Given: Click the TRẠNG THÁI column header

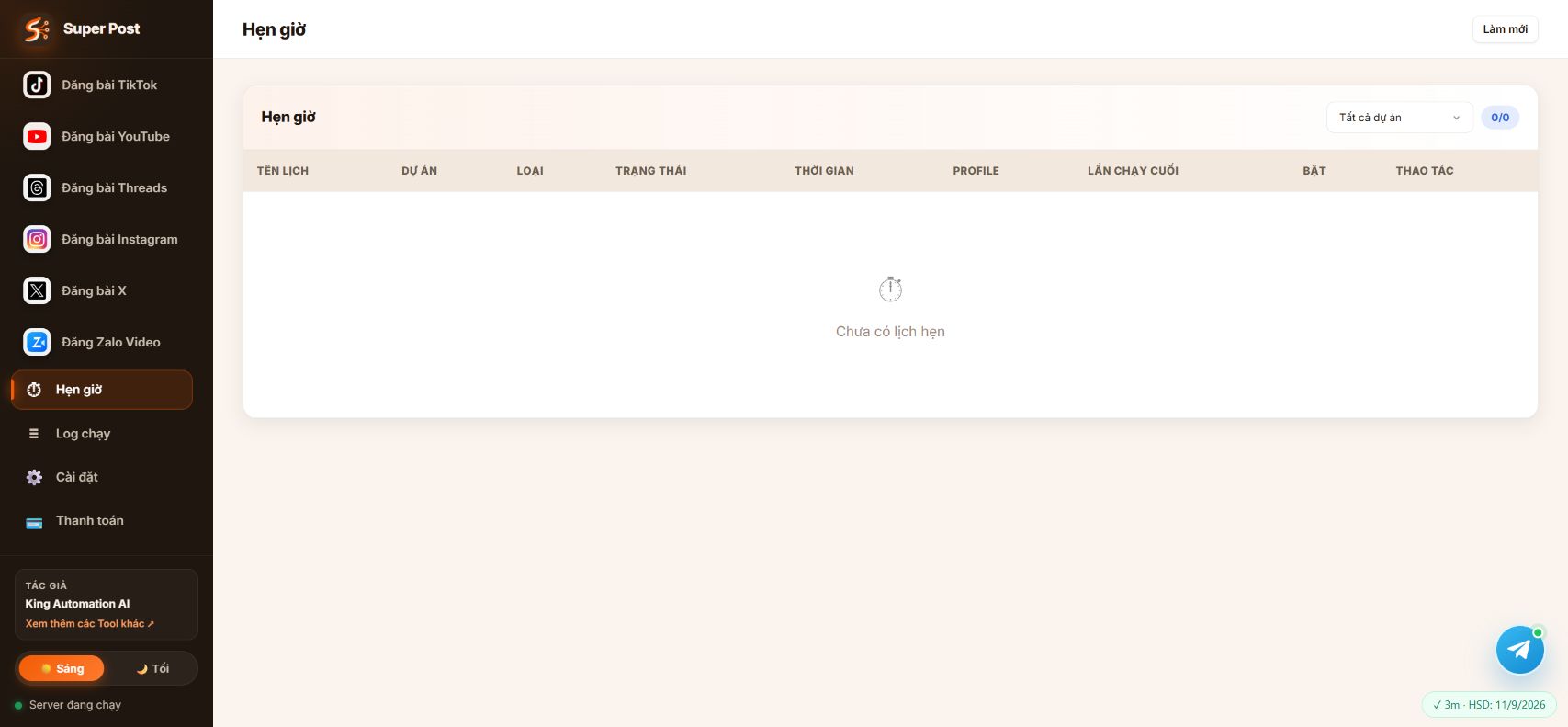Looking at the screenshot, I should coord(651,171).
